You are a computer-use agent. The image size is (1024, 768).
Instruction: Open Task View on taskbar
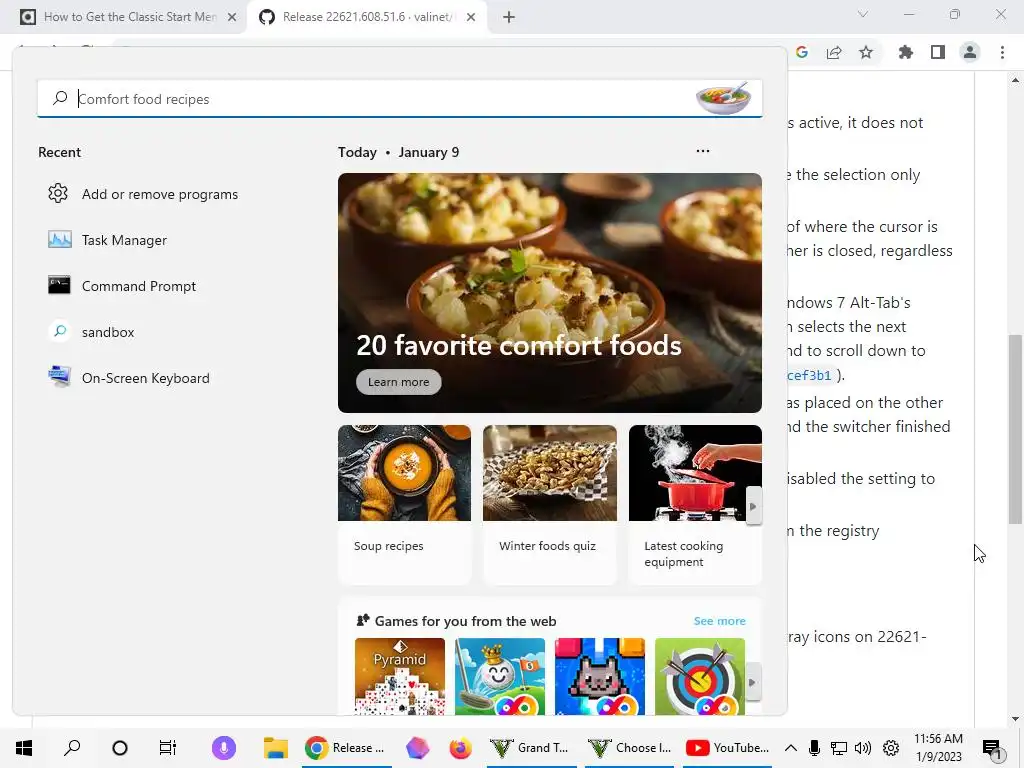[x=168, y=748]
